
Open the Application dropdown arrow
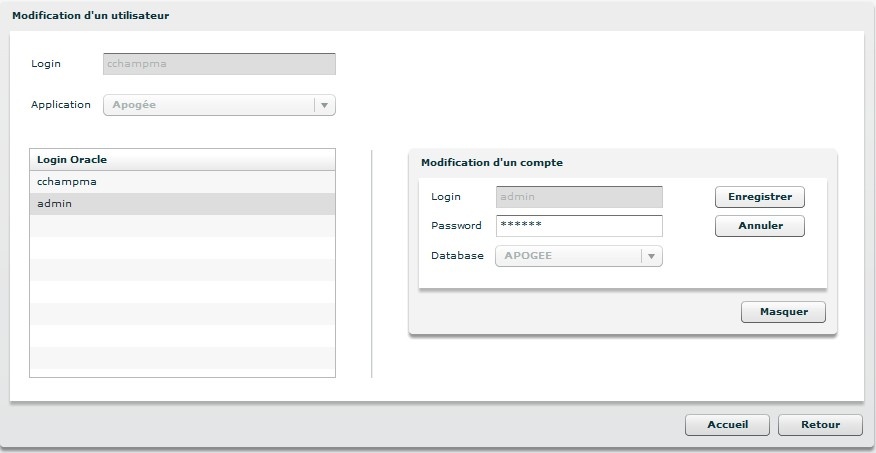click(324, 105)
